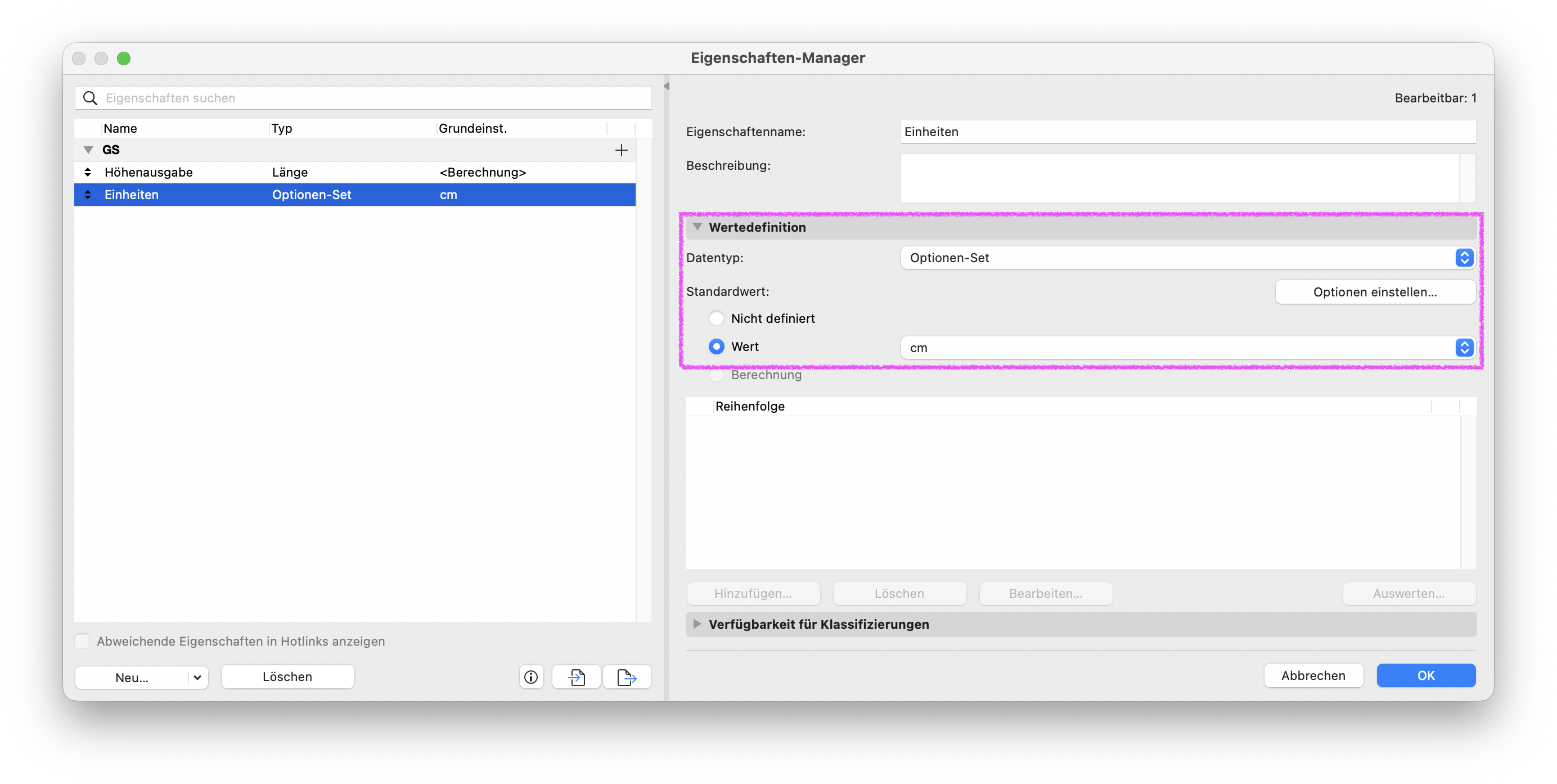This screenshot has width=1557, height=784.
Task: Click the reorder handle of Höhenausgabe row
Action: point(88,172)
